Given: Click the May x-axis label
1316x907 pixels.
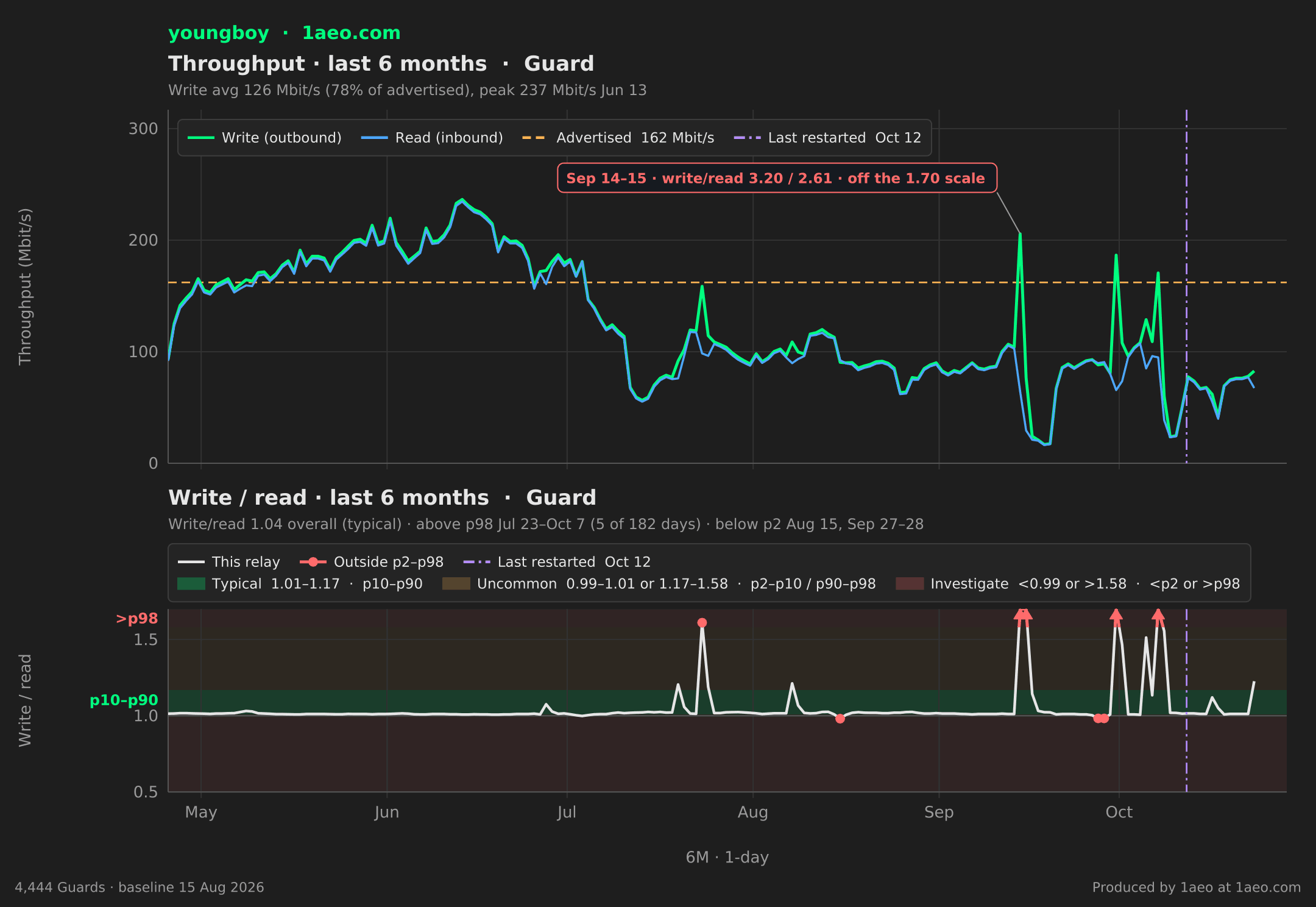Looking at the screenshot, I should coord(201,812).
